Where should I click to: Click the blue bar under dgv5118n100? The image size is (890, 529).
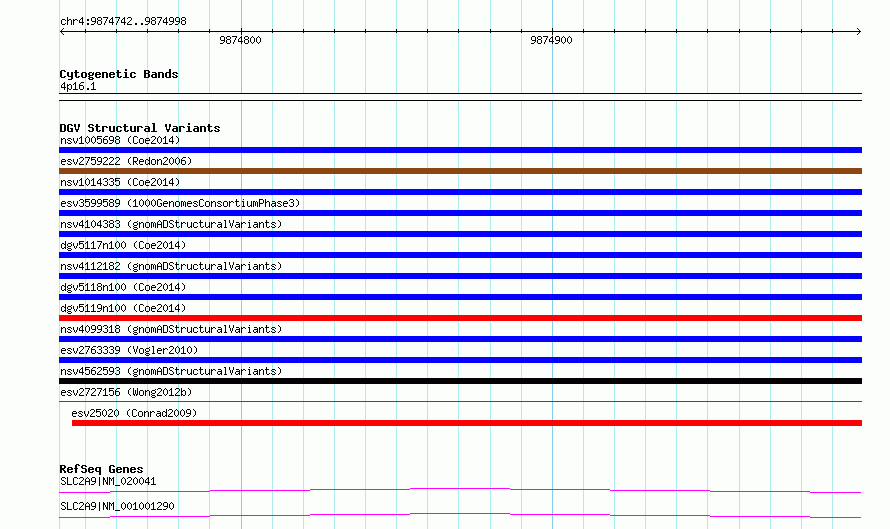point(460,297)
